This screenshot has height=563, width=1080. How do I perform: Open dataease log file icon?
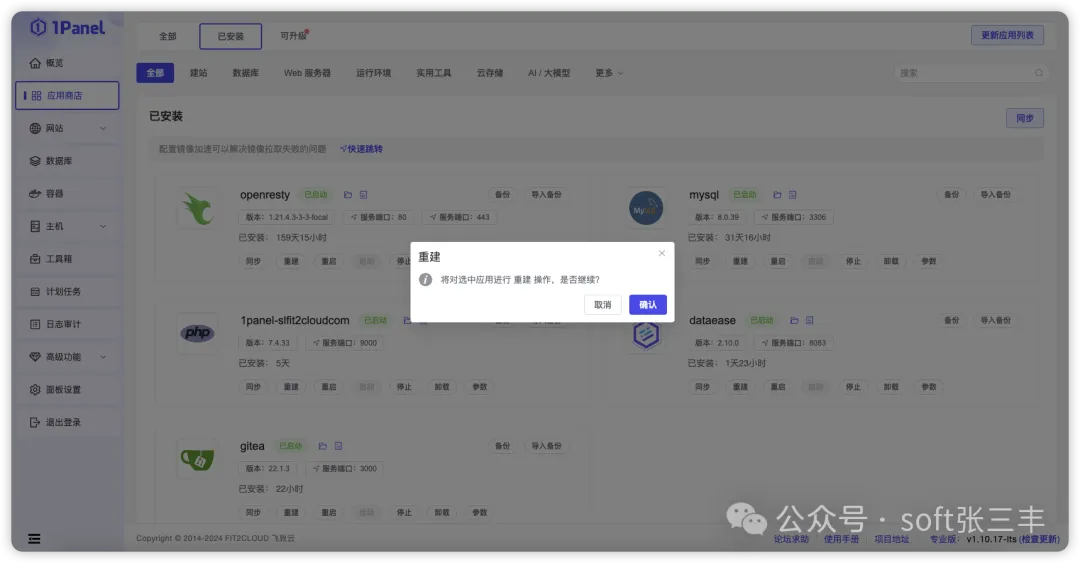[810, 320]
